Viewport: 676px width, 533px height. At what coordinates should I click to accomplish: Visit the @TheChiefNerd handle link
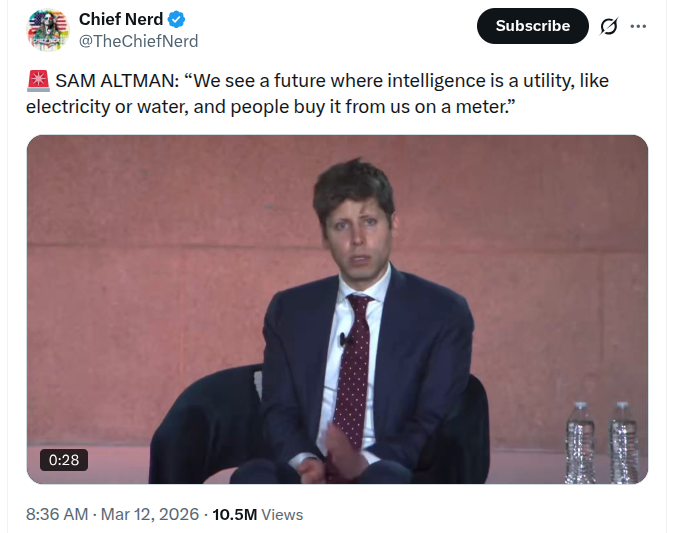point(138,41)
